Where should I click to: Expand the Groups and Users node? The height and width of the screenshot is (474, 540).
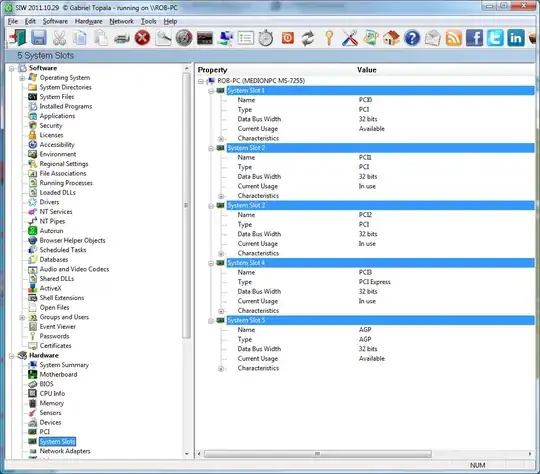coord(22,317)
